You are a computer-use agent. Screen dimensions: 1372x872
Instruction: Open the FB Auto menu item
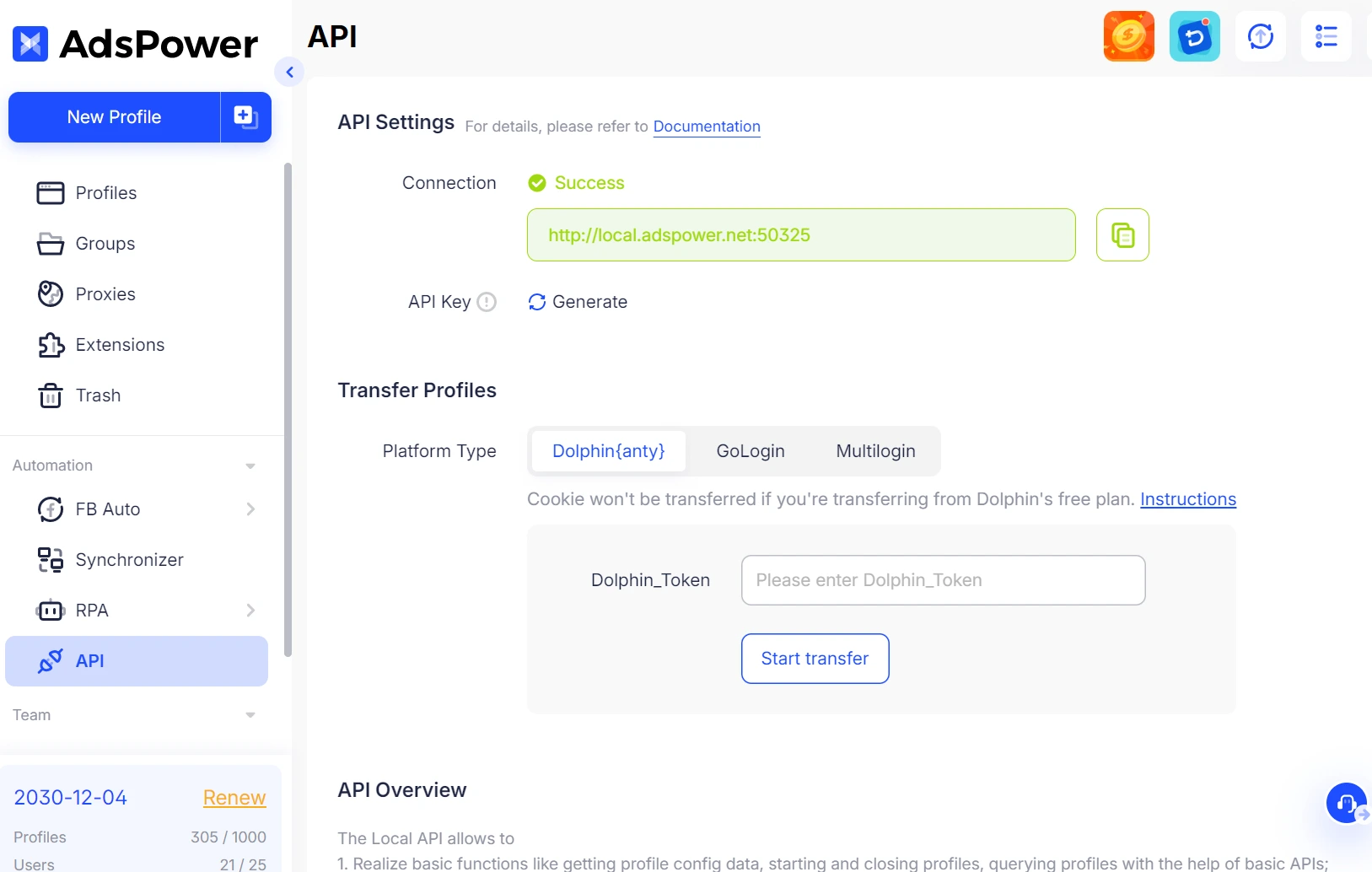pos(108,509)
